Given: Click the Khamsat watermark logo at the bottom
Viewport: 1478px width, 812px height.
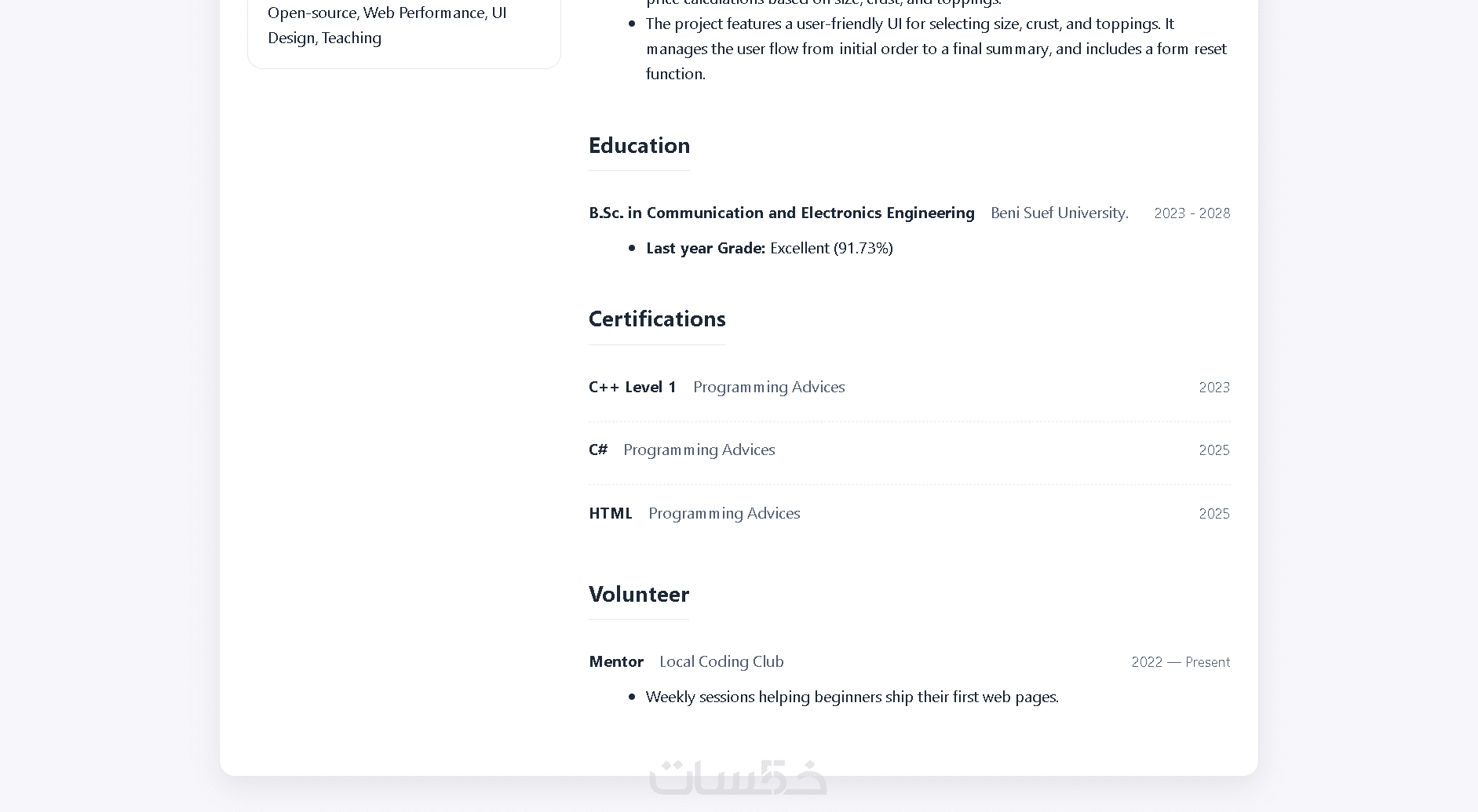Looking at the screenshot, I should [x=738, y=777].
